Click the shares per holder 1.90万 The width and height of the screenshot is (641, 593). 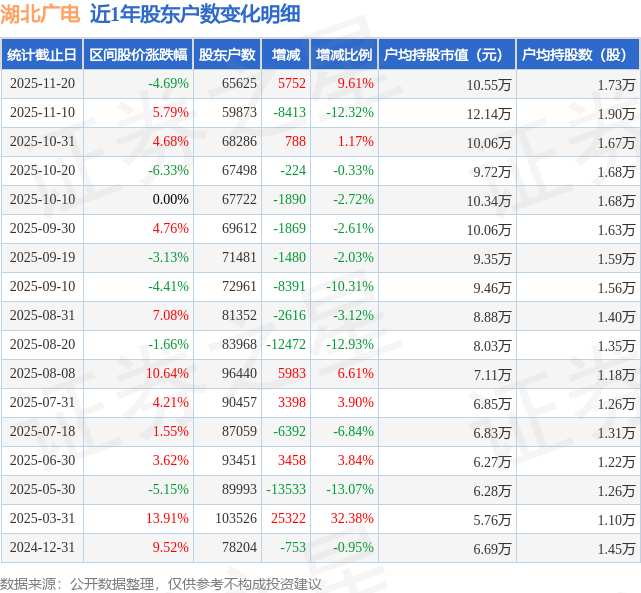click(616, 114)
